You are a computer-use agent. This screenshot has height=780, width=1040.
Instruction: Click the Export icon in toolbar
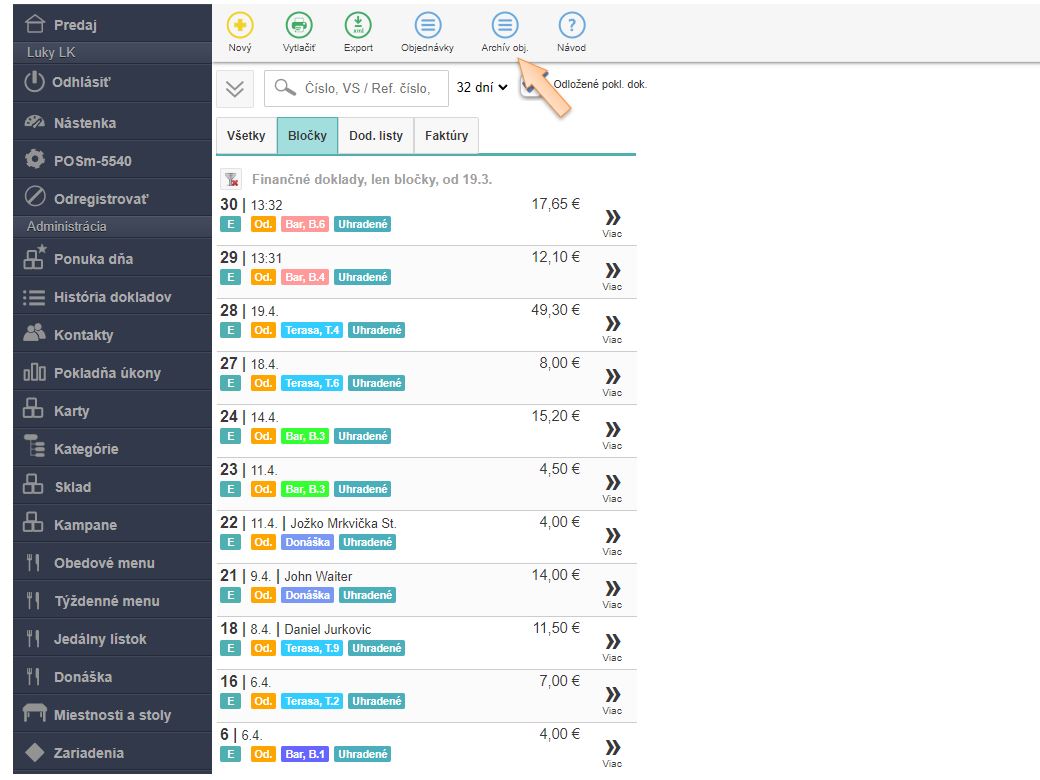[358, 26]
